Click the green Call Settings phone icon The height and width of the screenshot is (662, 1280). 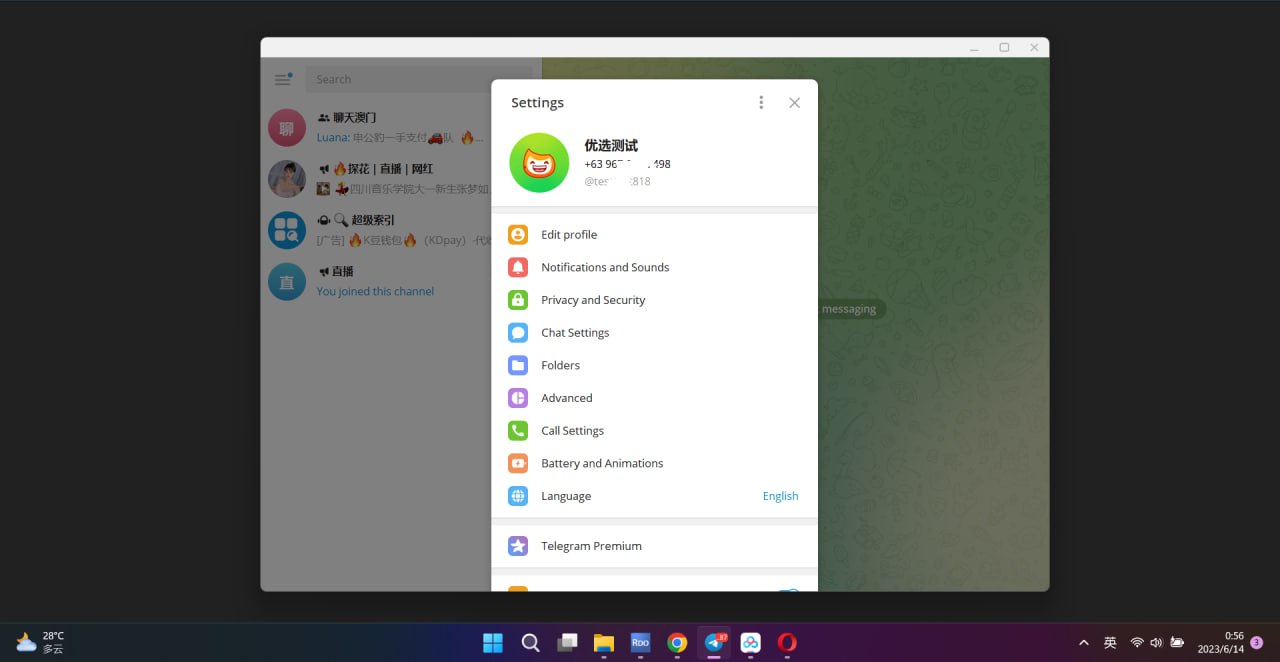coord(517,431)
